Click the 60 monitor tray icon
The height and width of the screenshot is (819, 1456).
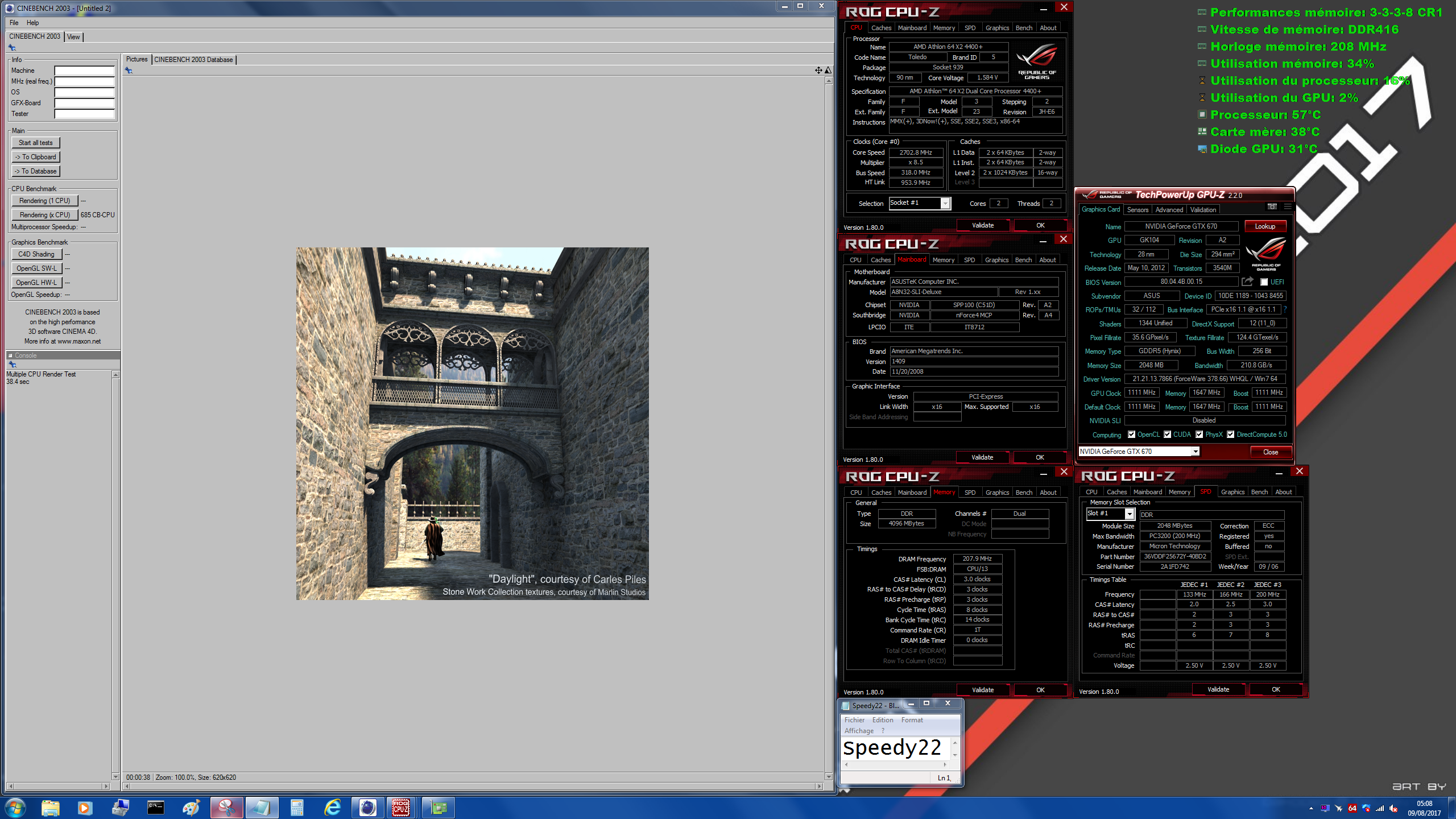1325,808
